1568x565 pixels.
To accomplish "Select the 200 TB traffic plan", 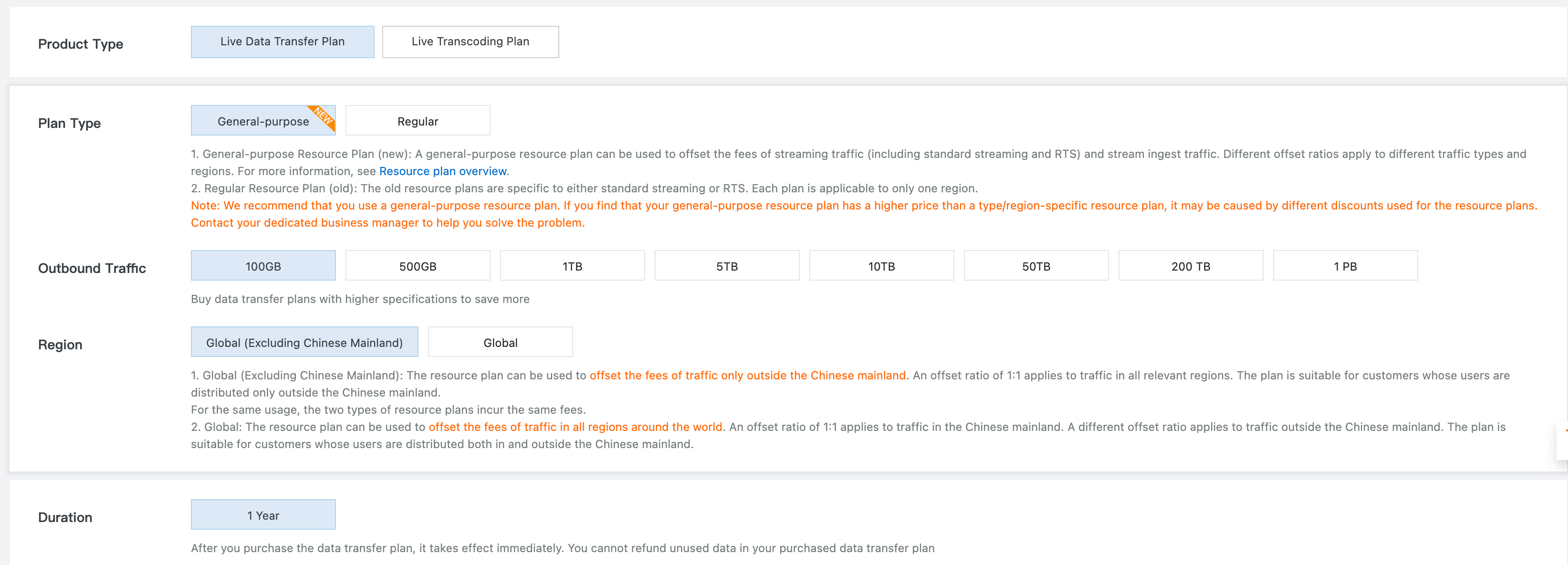I will [x=1191, y=266].
